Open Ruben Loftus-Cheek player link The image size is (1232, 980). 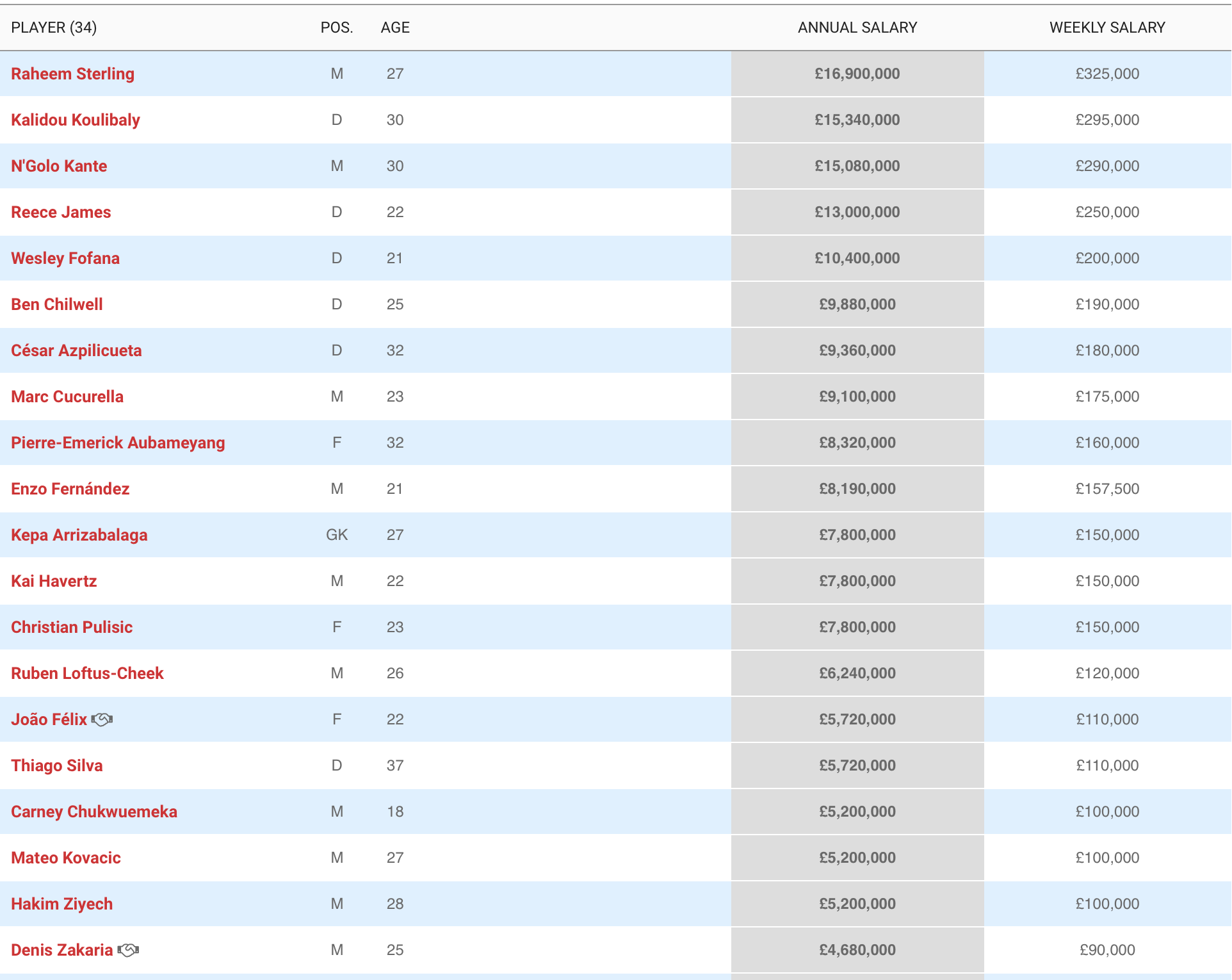click(87, 673)
